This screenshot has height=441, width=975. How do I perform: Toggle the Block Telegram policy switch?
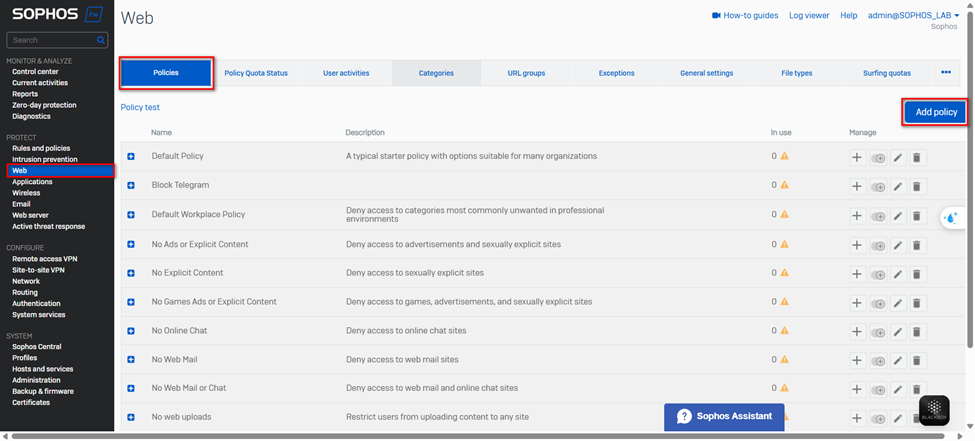click(x=878, y=187)
